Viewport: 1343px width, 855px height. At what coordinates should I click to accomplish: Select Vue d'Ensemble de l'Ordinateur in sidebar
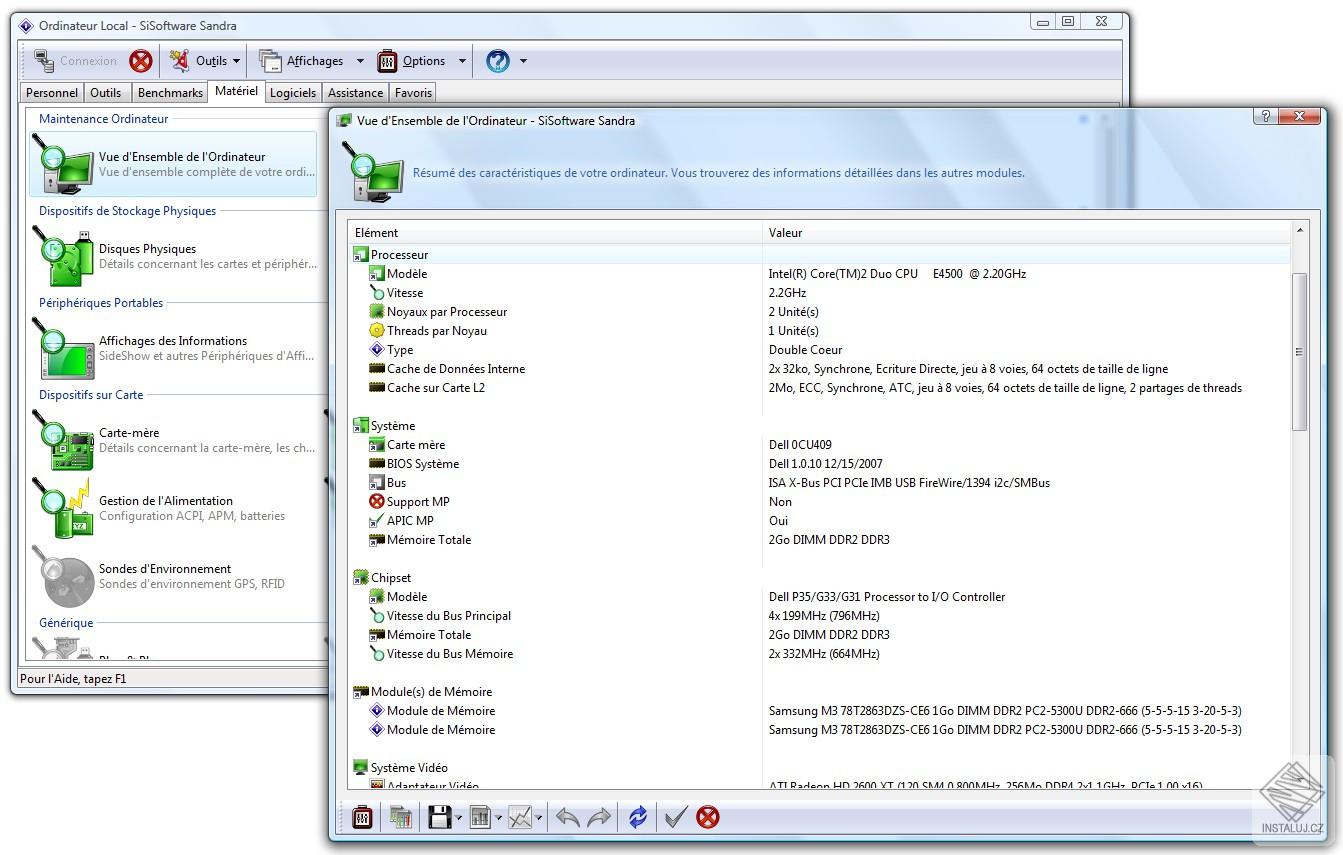point(64,163)
